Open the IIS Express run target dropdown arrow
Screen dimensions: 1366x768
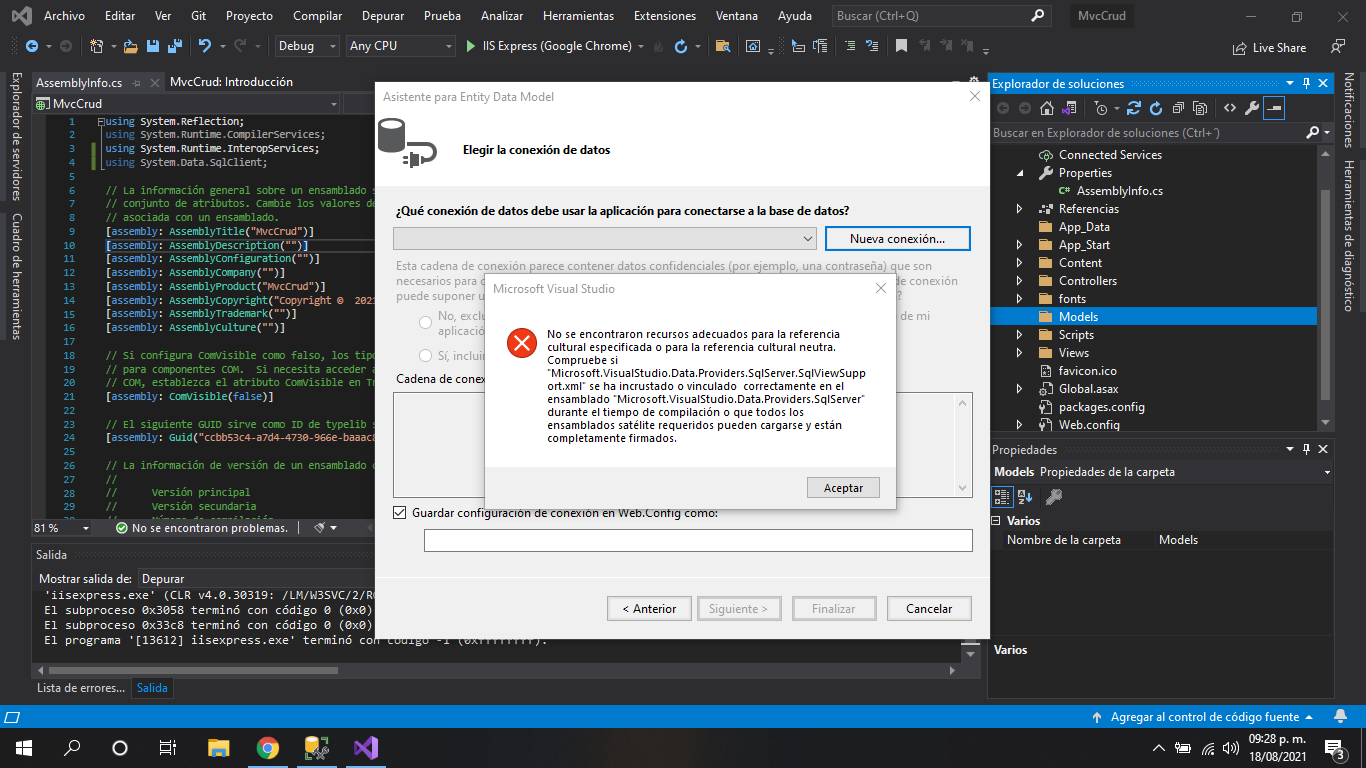pos(640,46)
